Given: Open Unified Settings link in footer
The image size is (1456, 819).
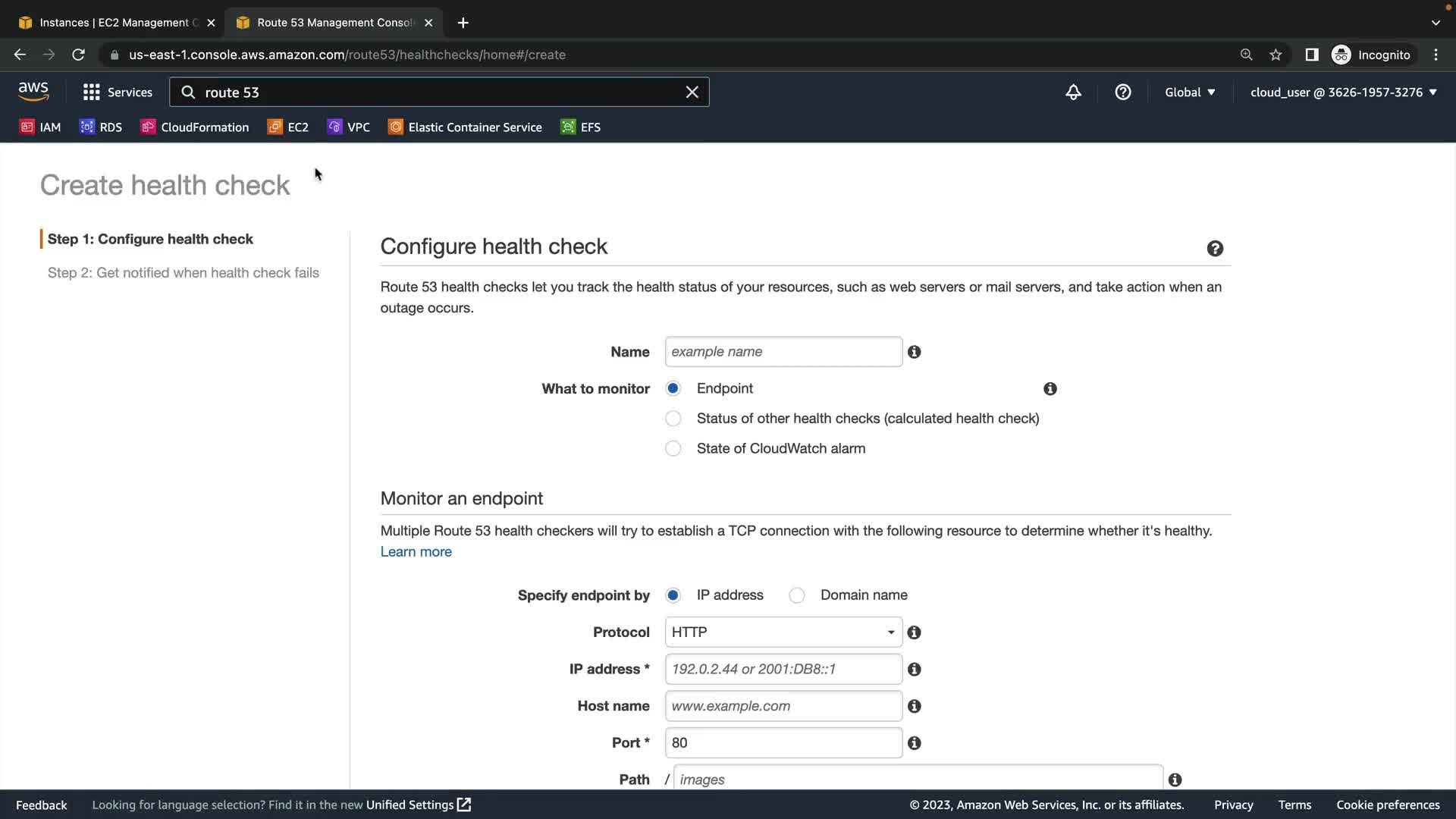Looking at the screenshot, I should [418, 805].
